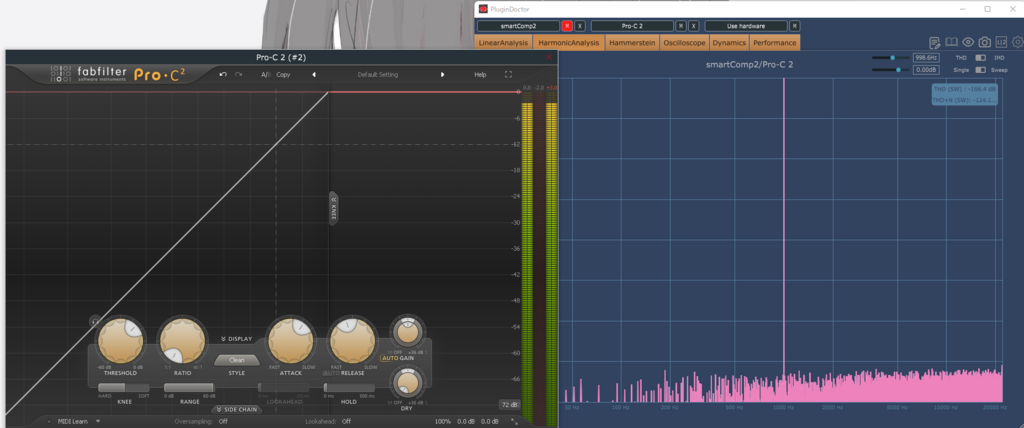The width and height of the screenshot is (1024, 428).
Task: Enable AUTO gain toggle
Action: [389, 359]
